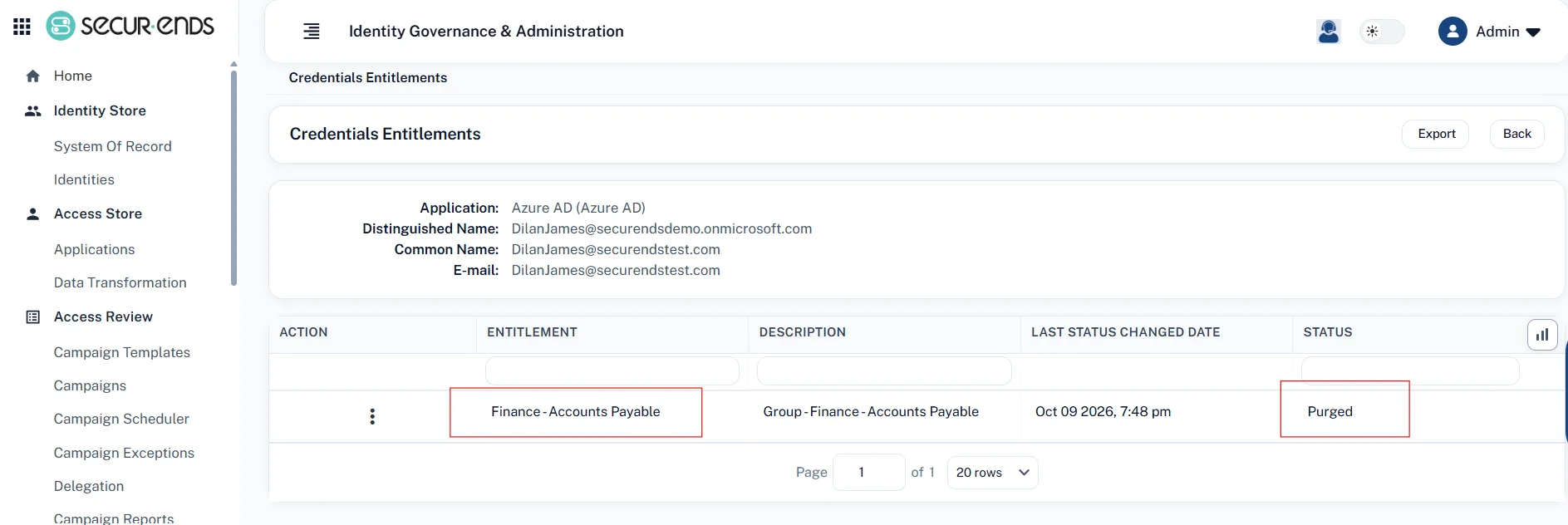Open Campaign Scheduler

pos(121,419)
